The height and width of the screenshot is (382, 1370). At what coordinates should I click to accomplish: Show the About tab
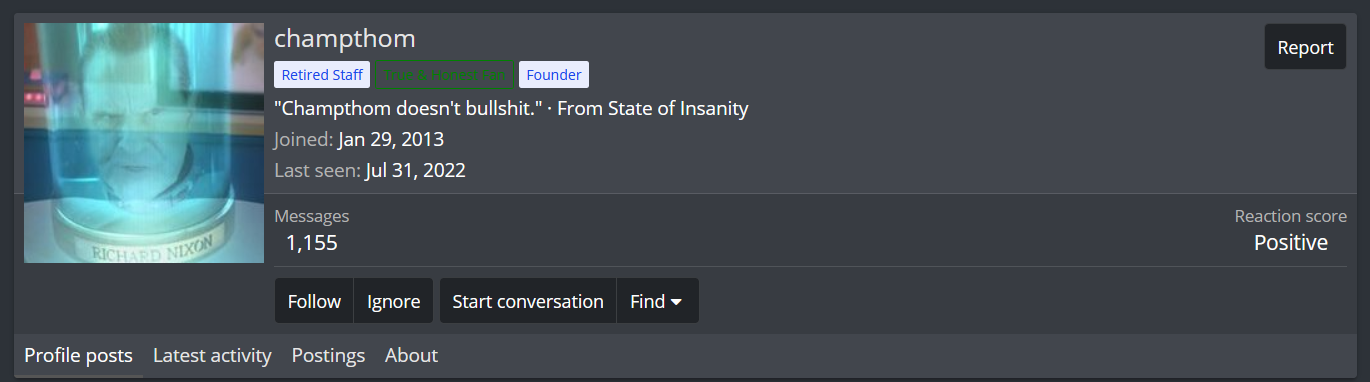click(411, 355)
